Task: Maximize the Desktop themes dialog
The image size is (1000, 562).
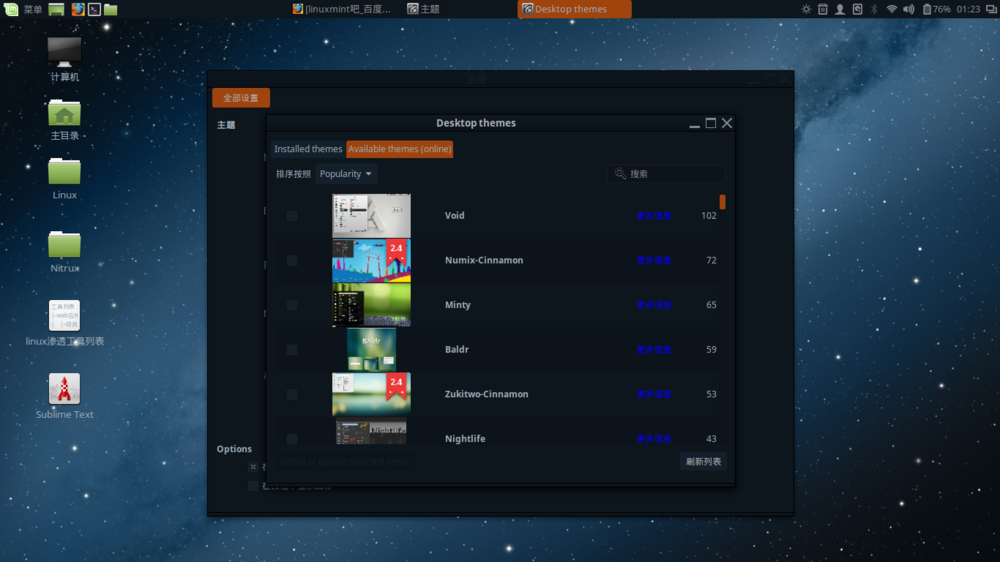Action: click(x=710, y=123)
